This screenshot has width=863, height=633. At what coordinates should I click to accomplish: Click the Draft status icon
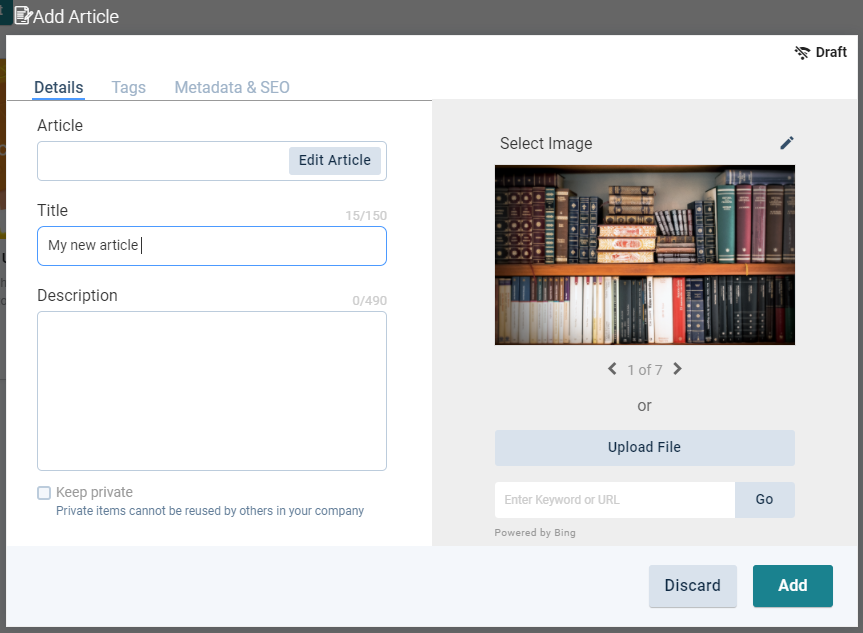[802, 53]
